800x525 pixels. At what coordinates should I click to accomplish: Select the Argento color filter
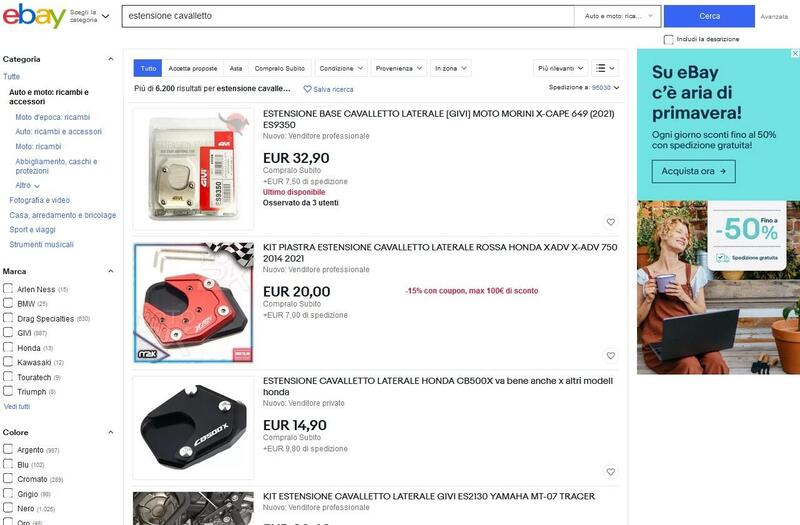(8, 449)
